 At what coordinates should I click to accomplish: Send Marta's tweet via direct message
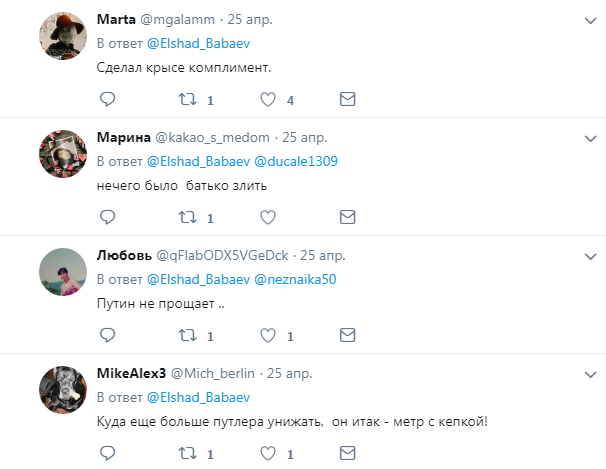click(347, 100)
